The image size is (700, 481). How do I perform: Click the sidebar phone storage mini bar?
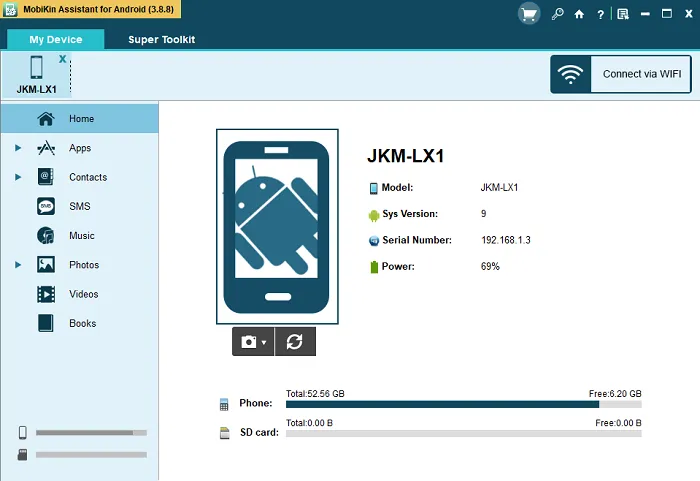pyautogui.click(x=91, y=432)
